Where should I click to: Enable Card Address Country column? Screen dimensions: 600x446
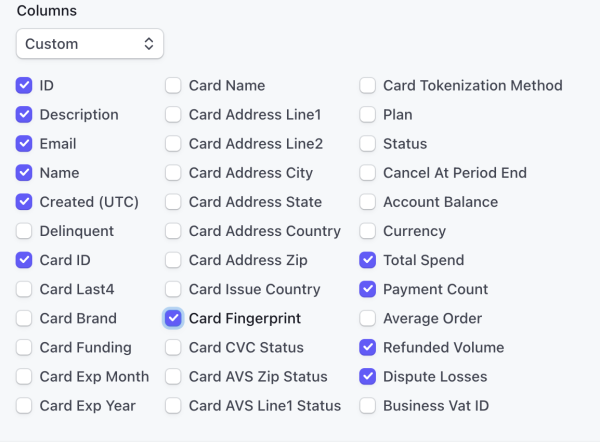pyautogui.click(x=173, y=231)
